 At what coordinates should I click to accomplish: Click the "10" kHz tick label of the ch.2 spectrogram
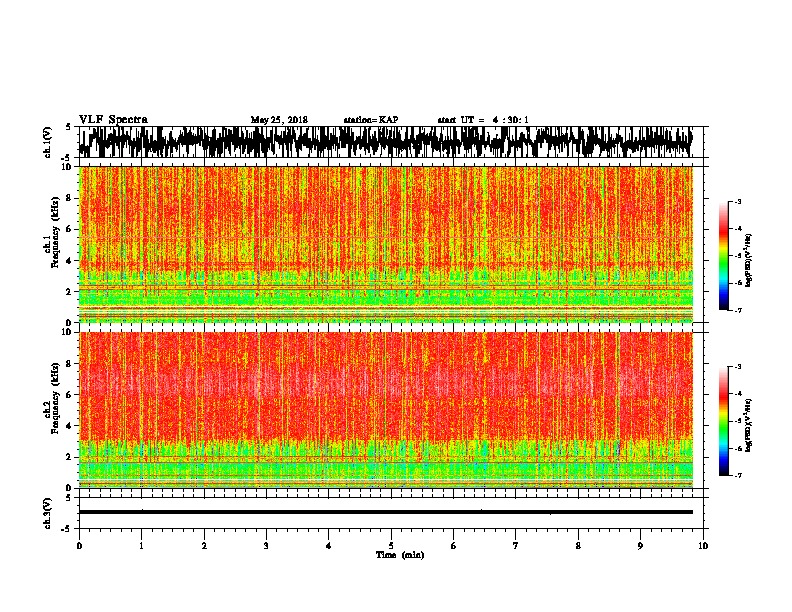(x=67, y=332)
